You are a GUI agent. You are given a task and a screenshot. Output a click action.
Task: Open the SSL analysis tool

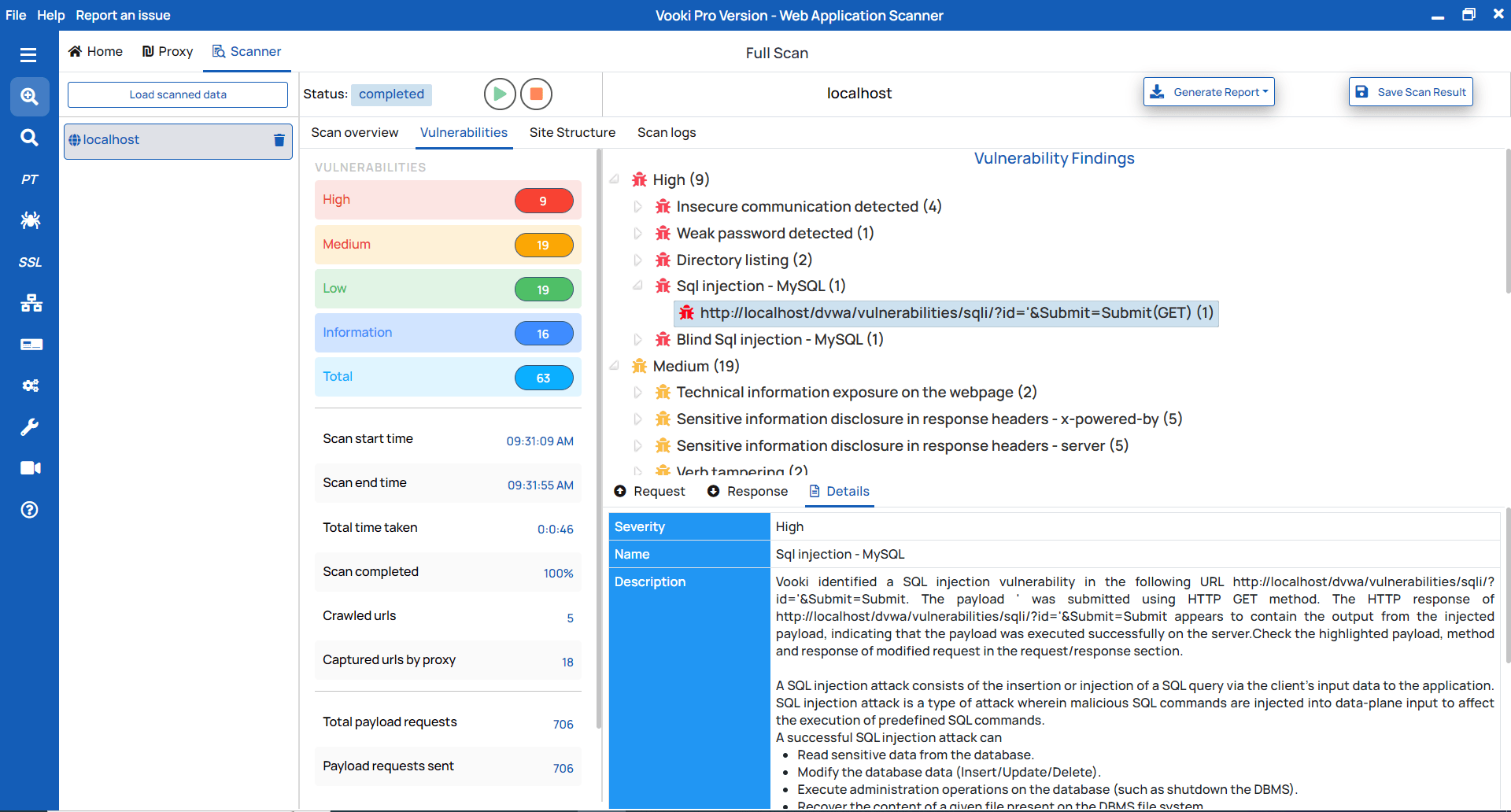(x=29, y=261)
